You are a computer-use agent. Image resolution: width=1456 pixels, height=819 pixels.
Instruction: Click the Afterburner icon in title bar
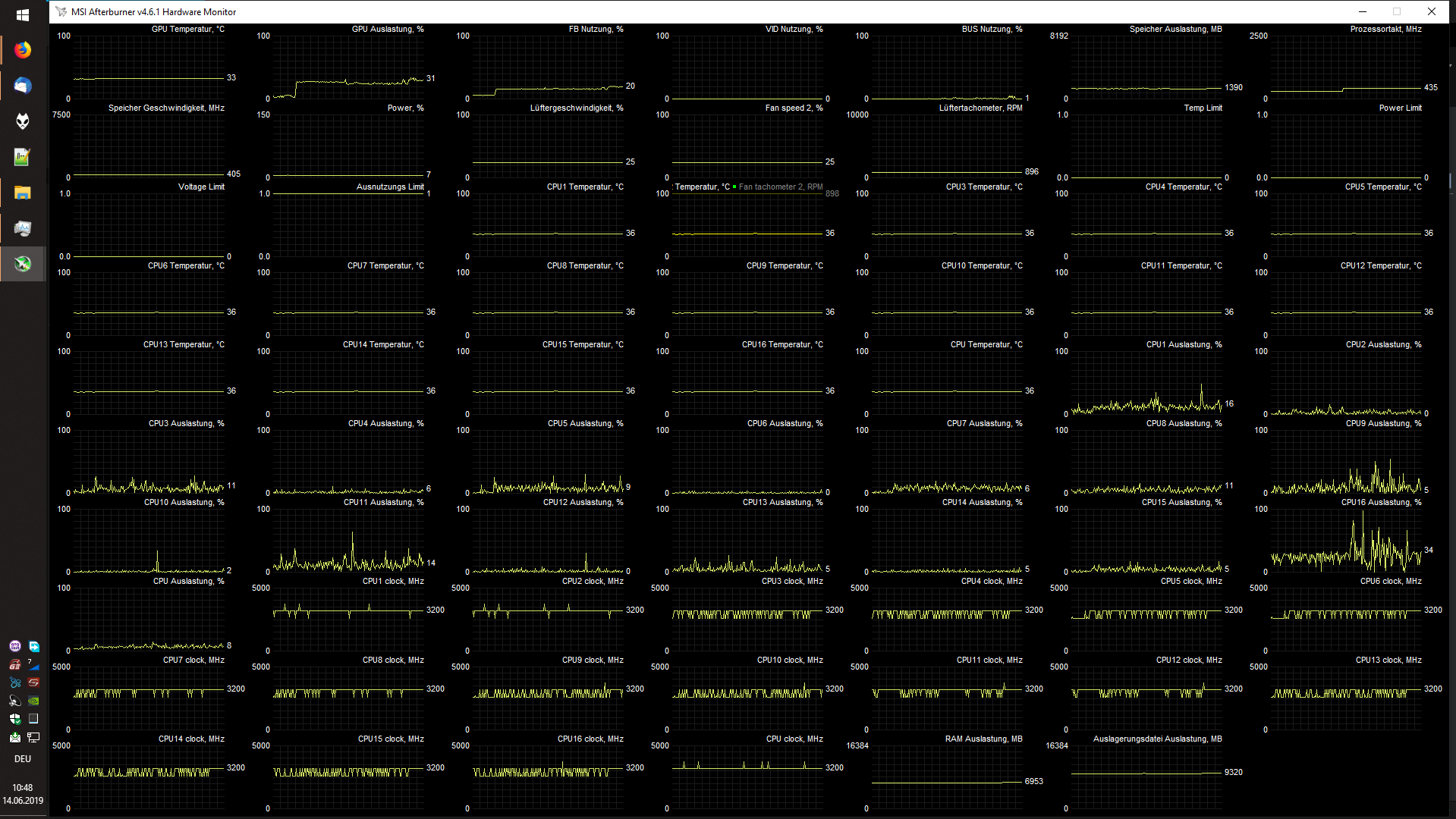(x=61, y=11)
